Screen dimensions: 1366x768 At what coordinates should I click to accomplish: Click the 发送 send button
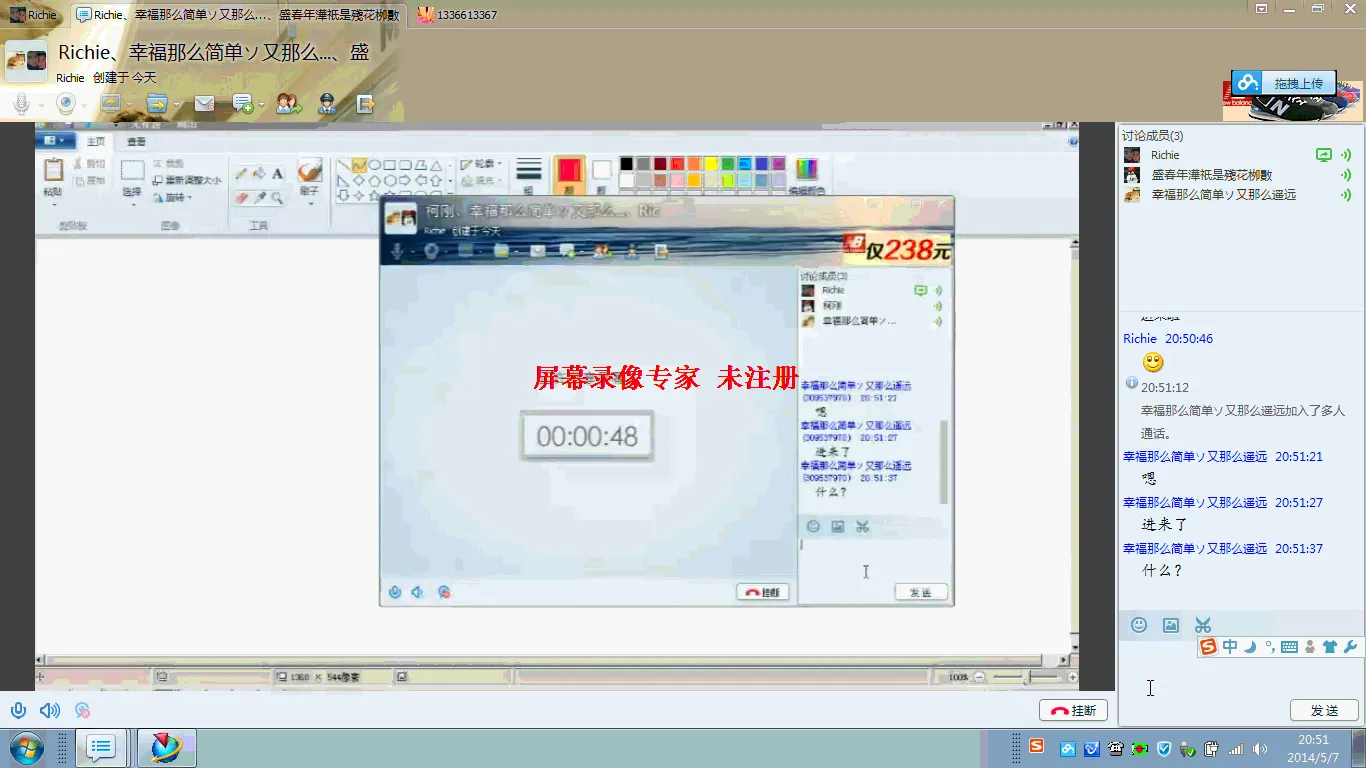[x=1323, y=710]
